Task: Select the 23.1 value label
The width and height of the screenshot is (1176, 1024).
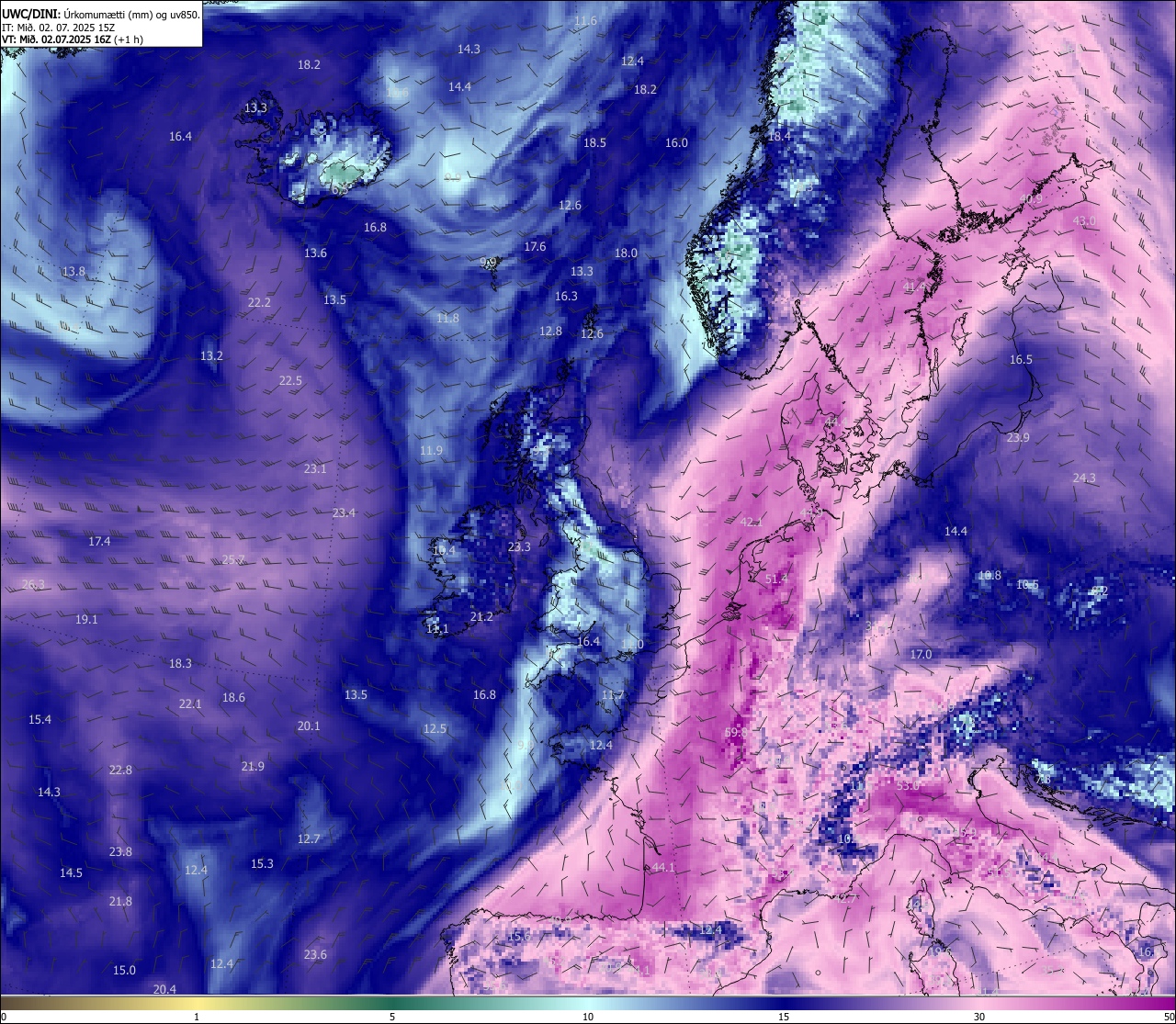Action: (x=315, y=468)
